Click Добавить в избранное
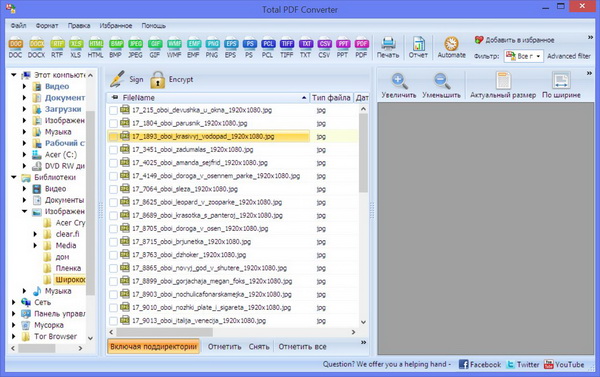 514,40
